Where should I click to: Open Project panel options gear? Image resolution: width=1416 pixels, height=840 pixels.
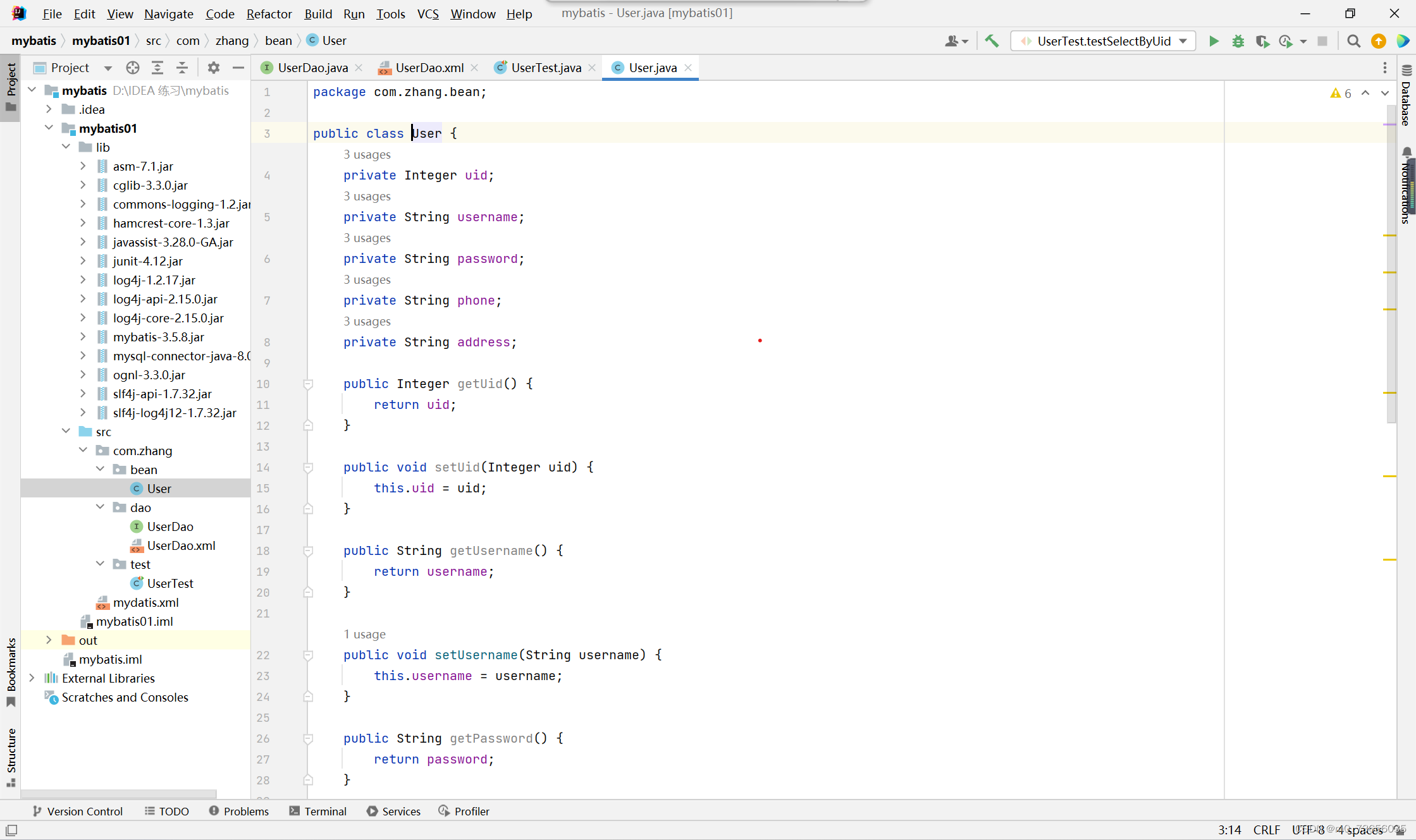tap(214, 68)
